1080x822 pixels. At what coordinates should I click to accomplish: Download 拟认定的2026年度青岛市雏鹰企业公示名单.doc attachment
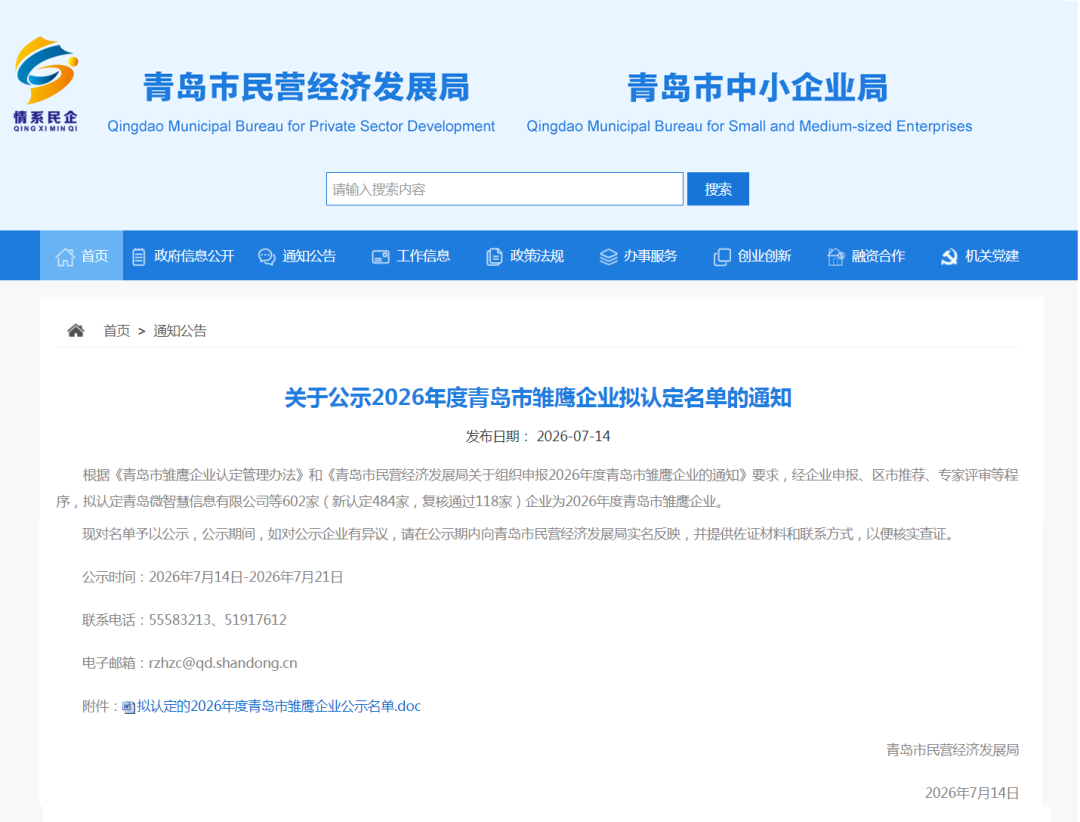click(279, 706)
